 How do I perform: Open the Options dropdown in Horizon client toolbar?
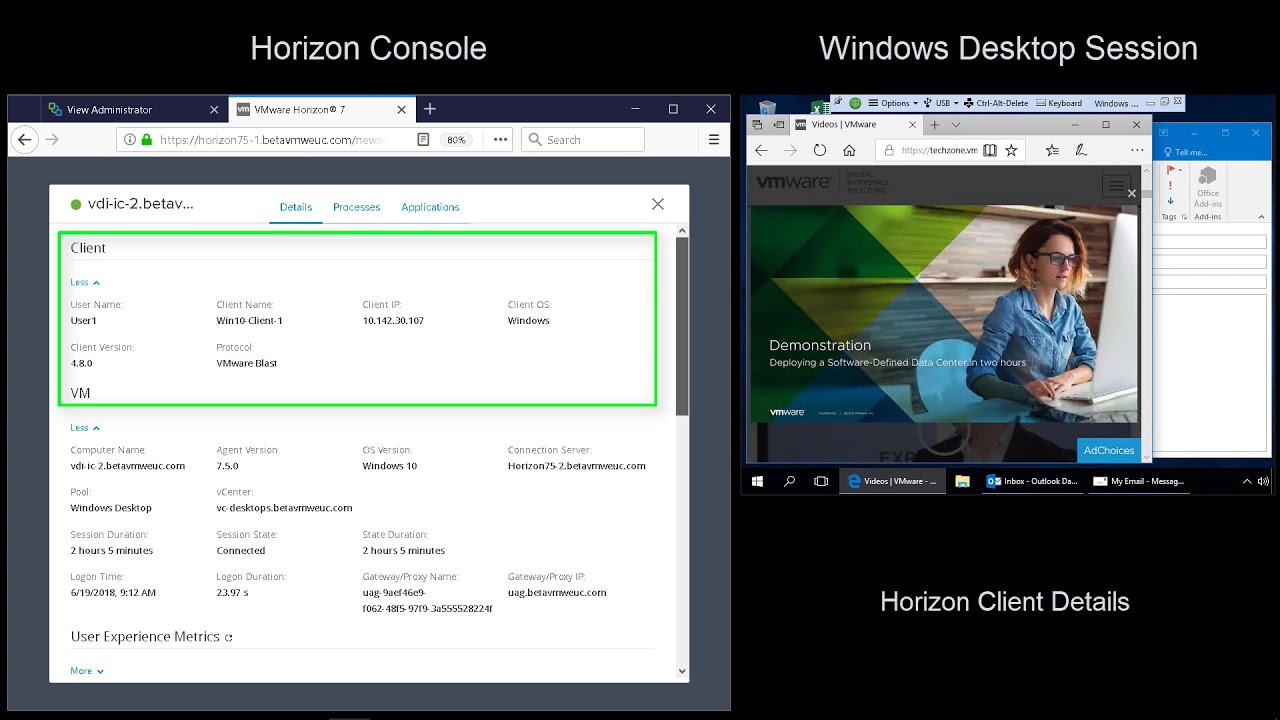tap(893, 103)
